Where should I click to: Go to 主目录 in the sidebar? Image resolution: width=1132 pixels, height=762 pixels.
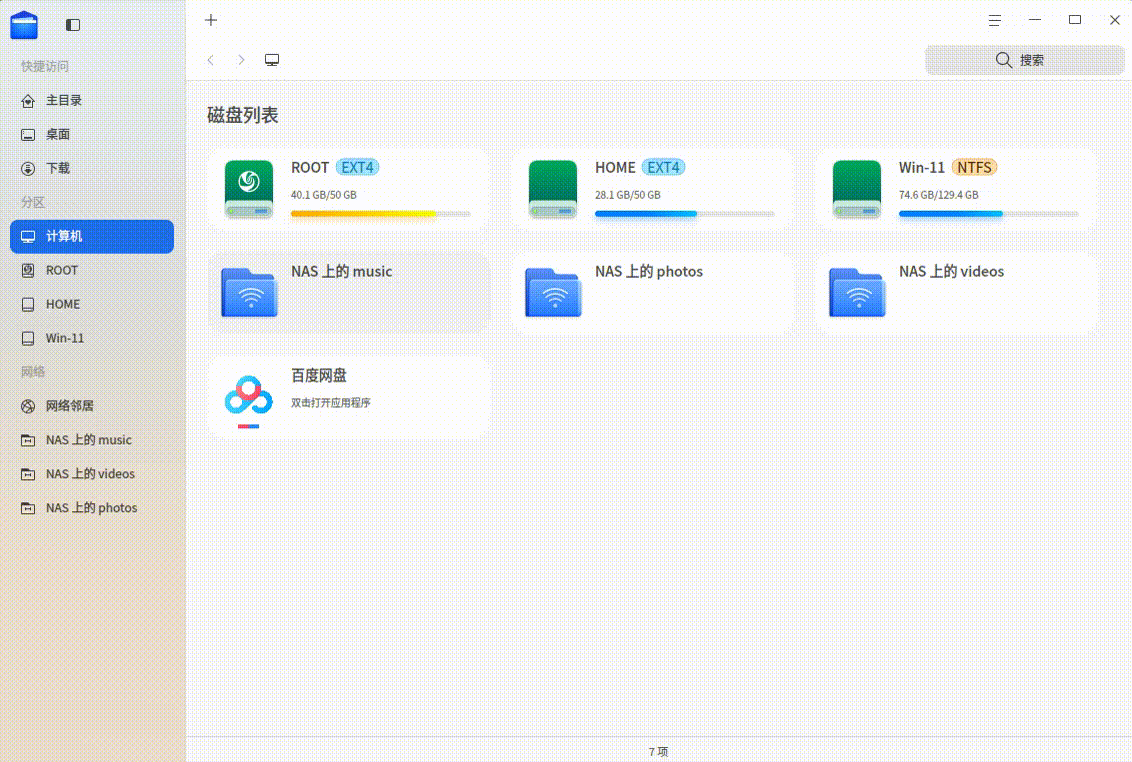click(92, 101)
